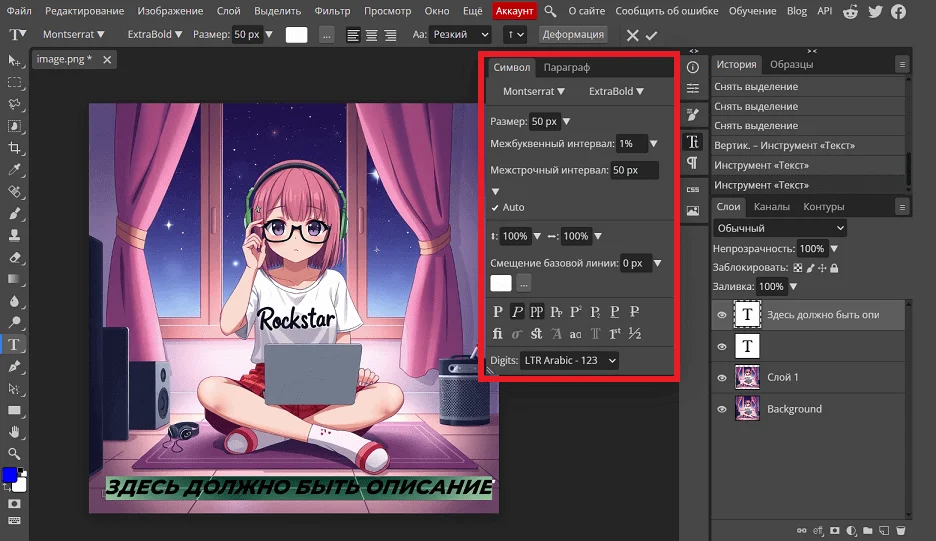Open the Digits LTR Arabic dropdown
The image size is (936, 541).
[x=569, y=360]
